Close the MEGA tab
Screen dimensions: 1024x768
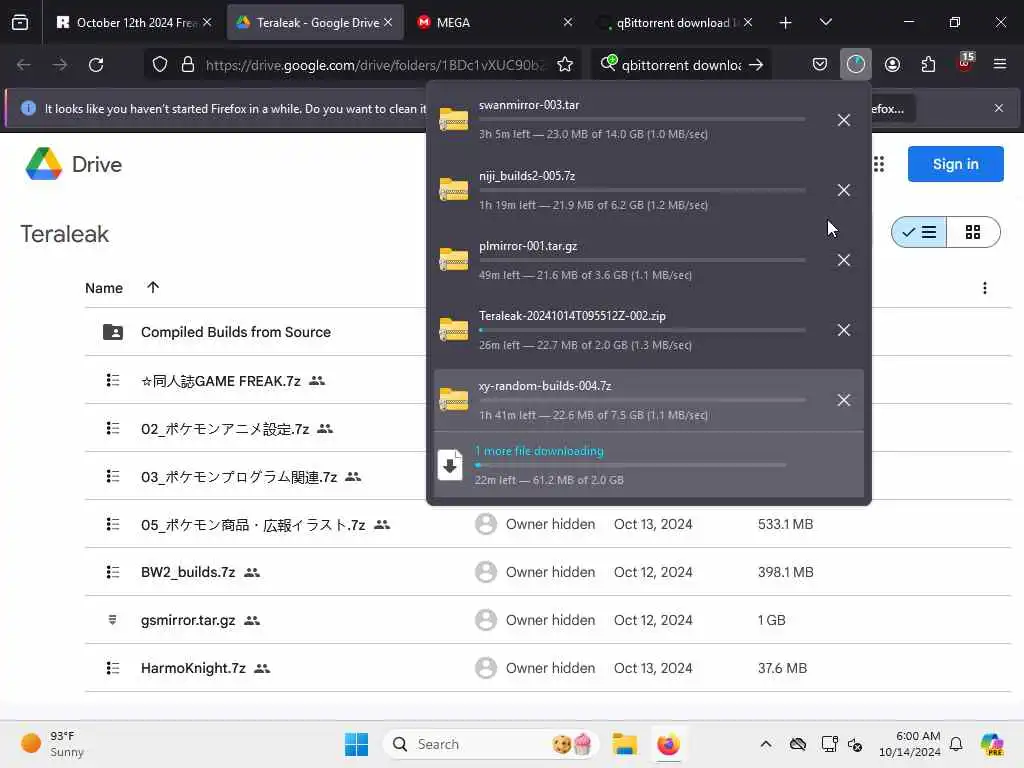tap(568, 22)
